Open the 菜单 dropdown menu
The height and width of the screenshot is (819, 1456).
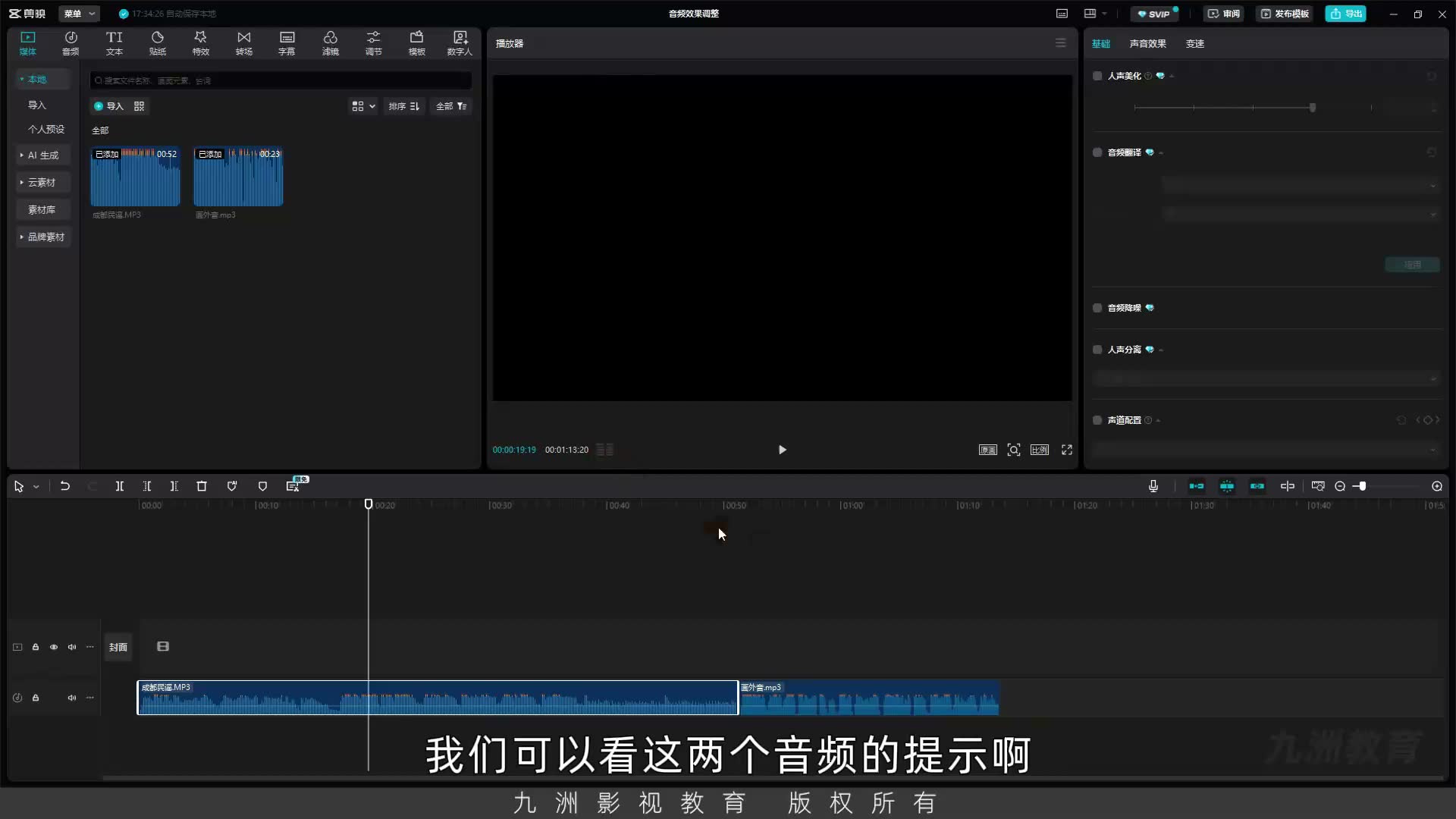coord(80,14)
